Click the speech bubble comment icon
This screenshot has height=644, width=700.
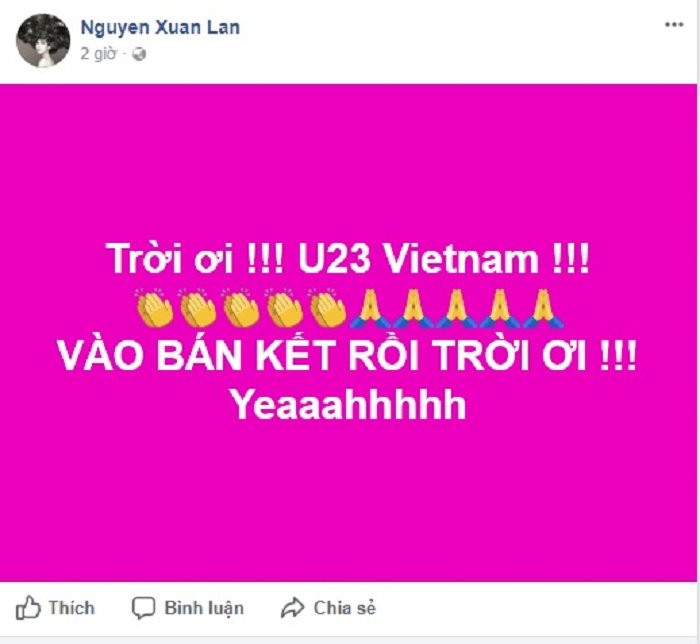click(143, 608)
